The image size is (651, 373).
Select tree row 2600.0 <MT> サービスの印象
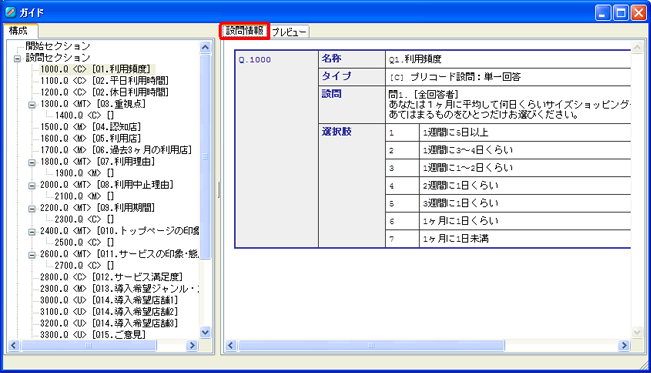tap(120, 254)
